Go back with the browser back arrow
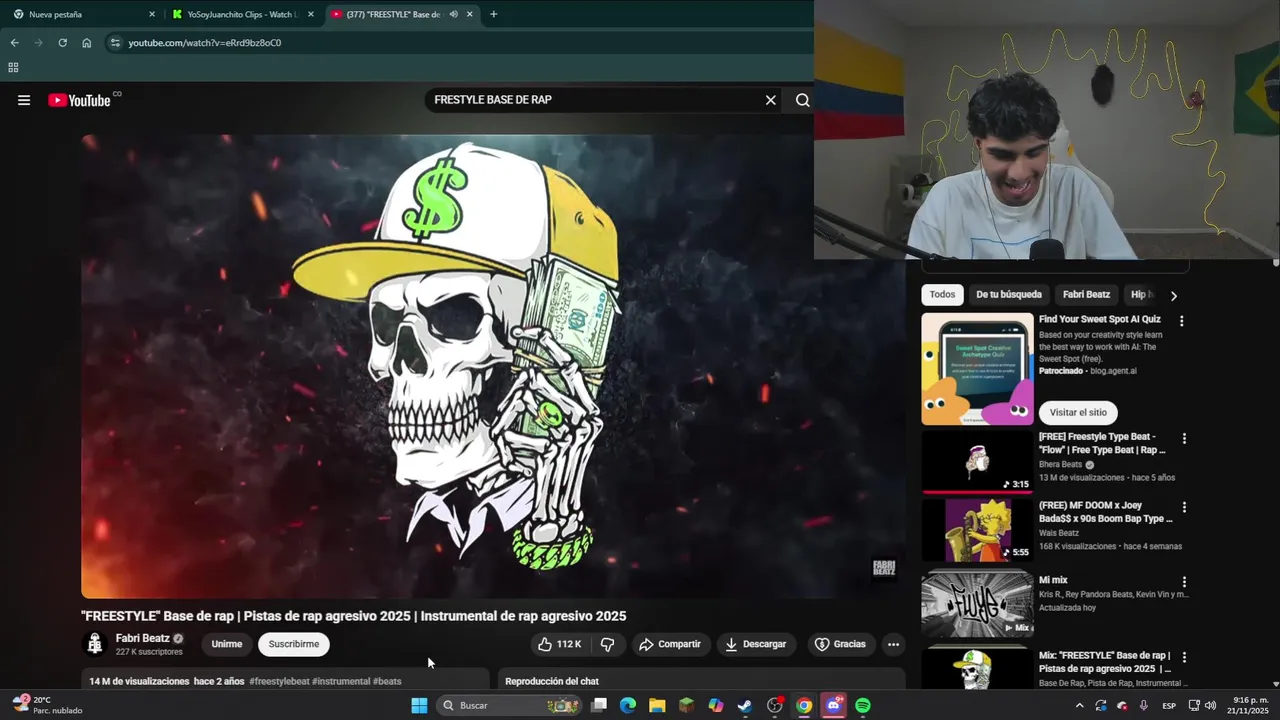The height and width of the screenshot is (720, 1280). point(14,43)
